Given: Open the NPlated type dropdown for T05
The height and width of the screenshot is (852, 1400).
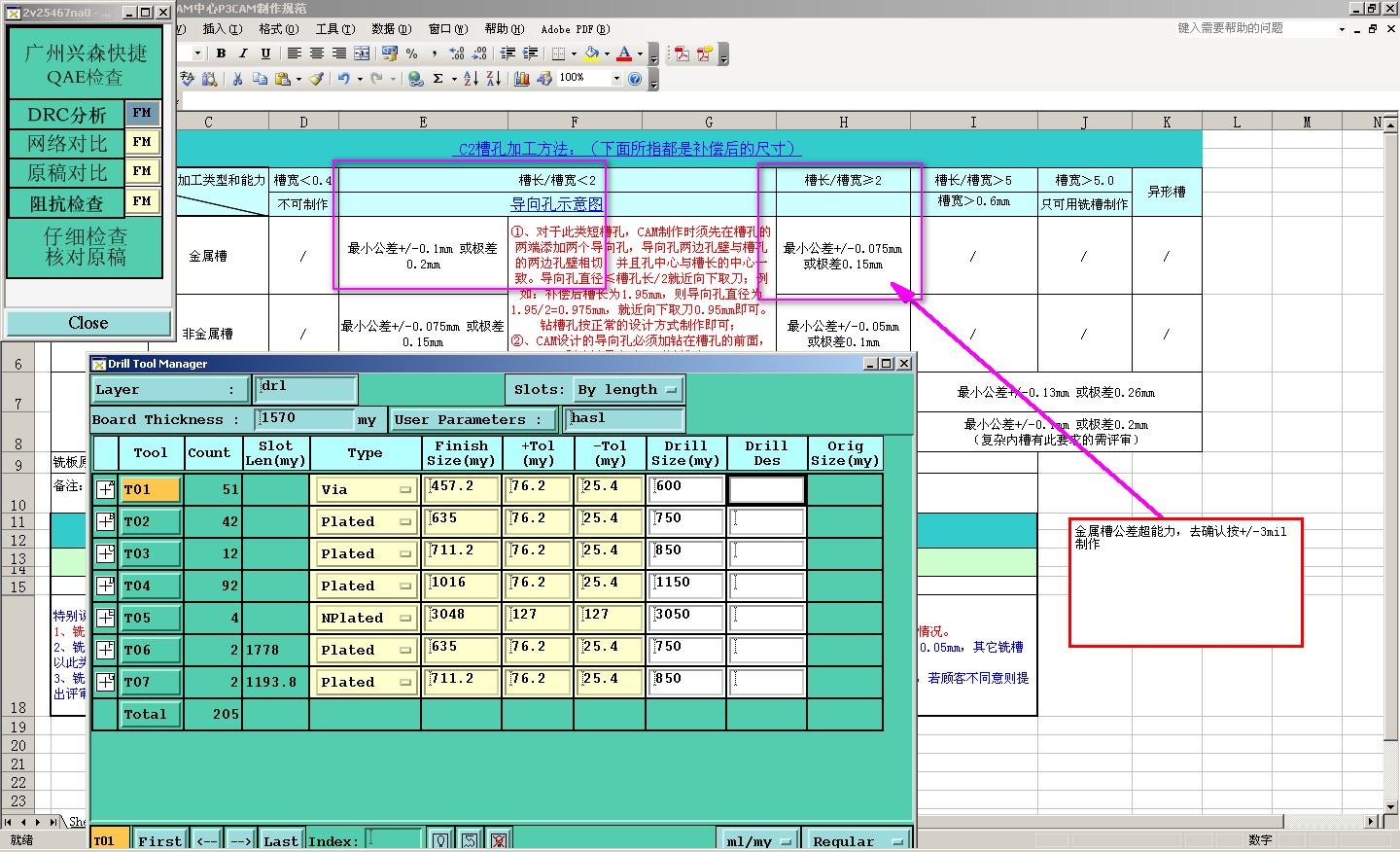Looking at the screenshot, I should tap(366, 618).
